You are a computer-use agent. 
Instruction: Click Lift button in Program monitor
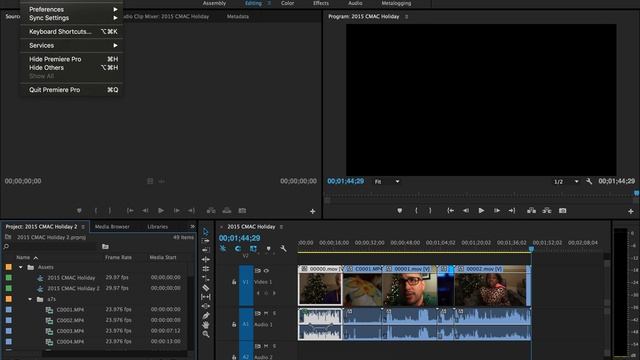pyautogui.click(x=531, y=211)
